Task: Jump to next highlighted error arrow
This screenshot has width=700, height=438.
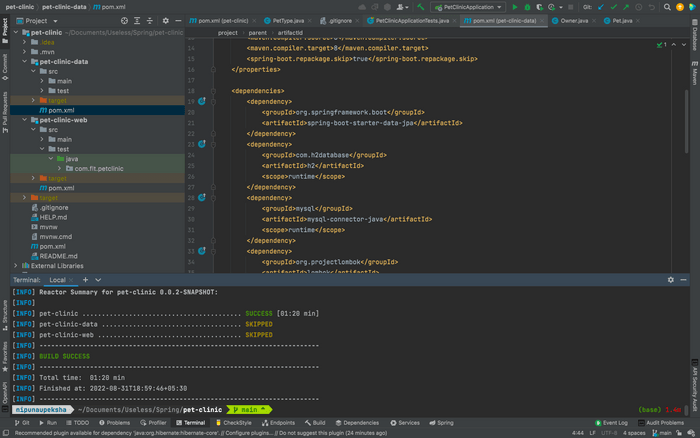Action: pos(683,45)
